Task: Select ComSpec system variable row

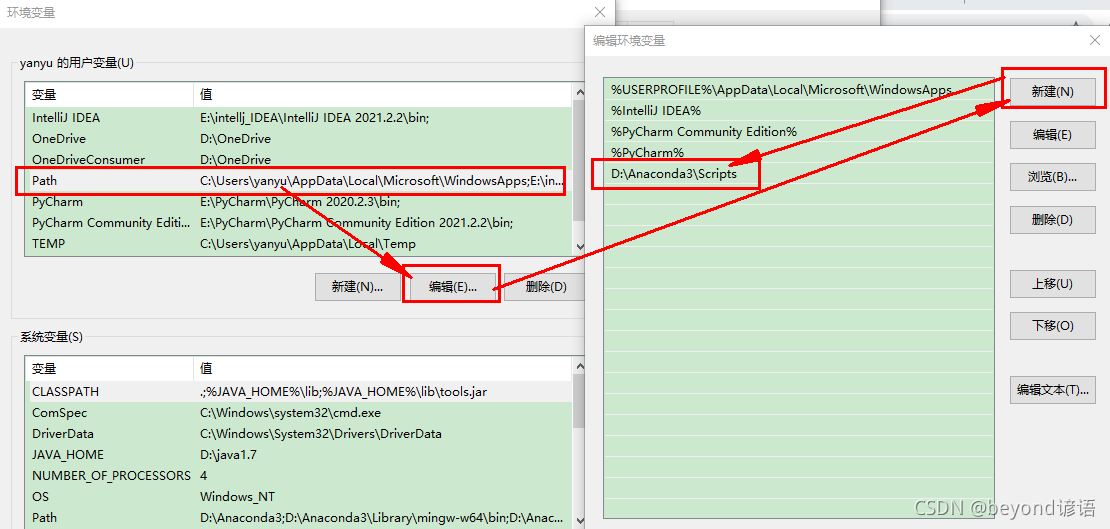Action: pyautogui.click(x=298, y=413)
